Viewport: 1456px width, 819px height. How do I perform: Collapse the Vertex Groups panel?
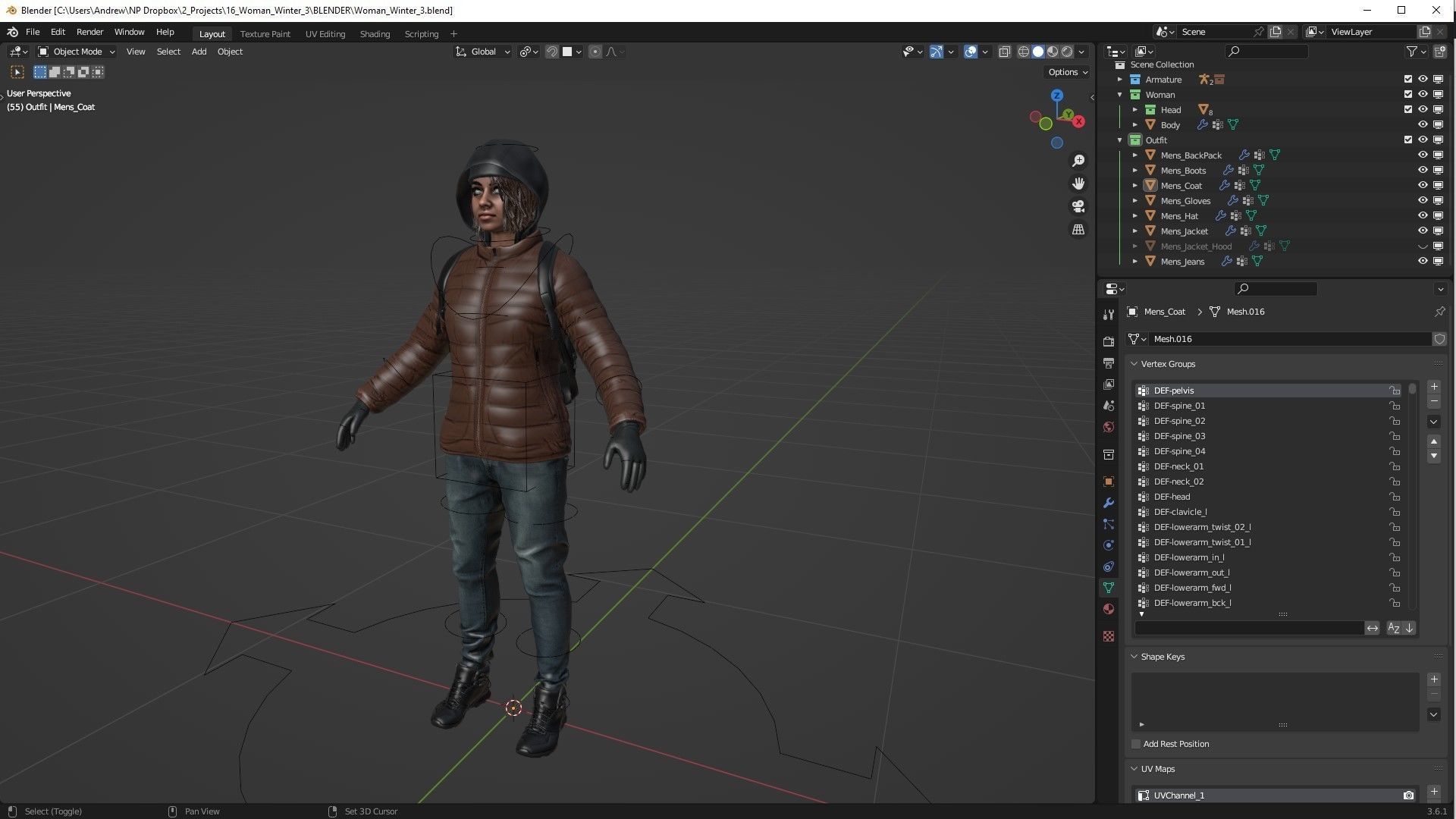tap(1134, 364)
